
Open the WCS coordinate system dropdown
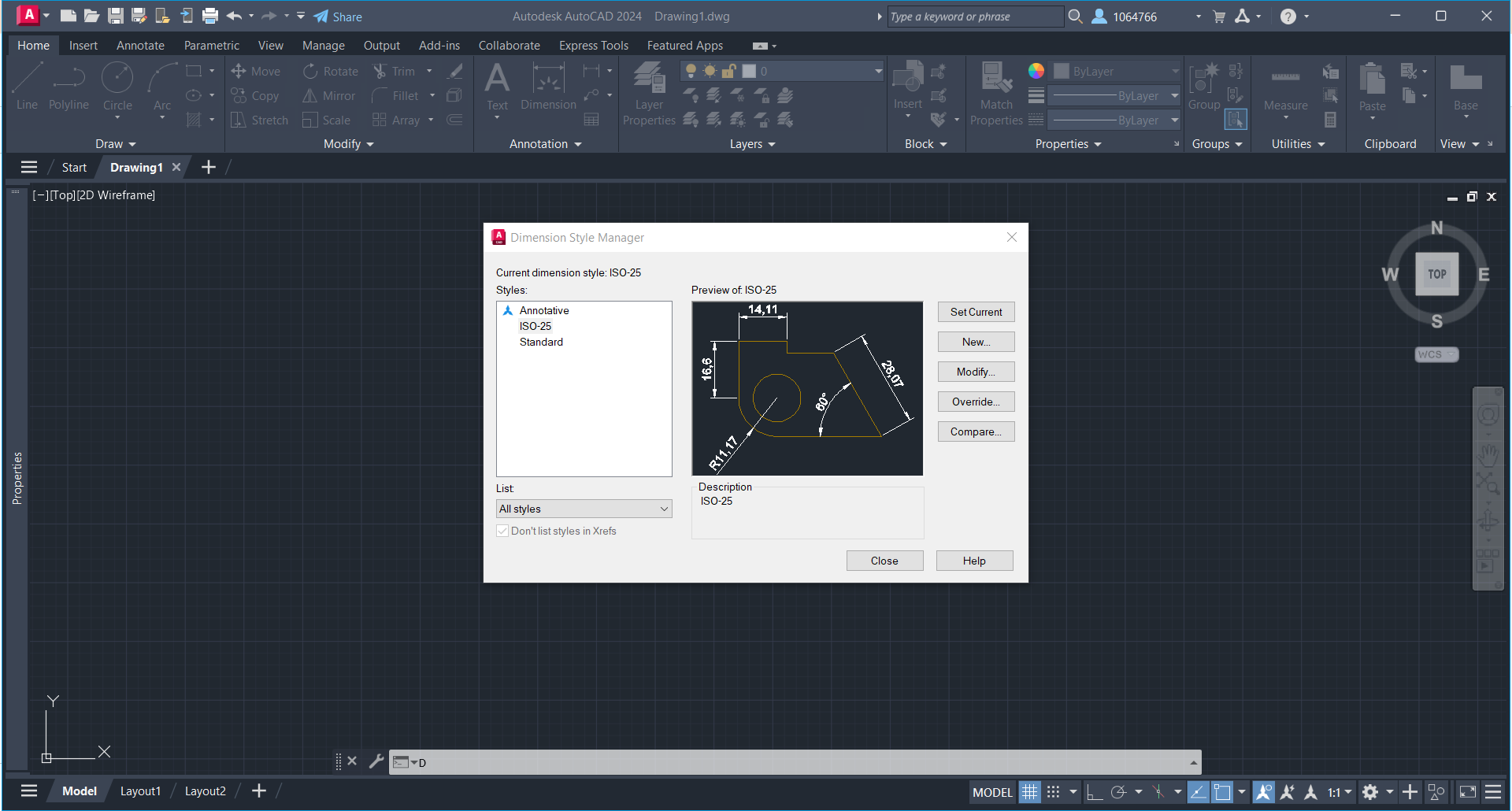coord(1436,355)
